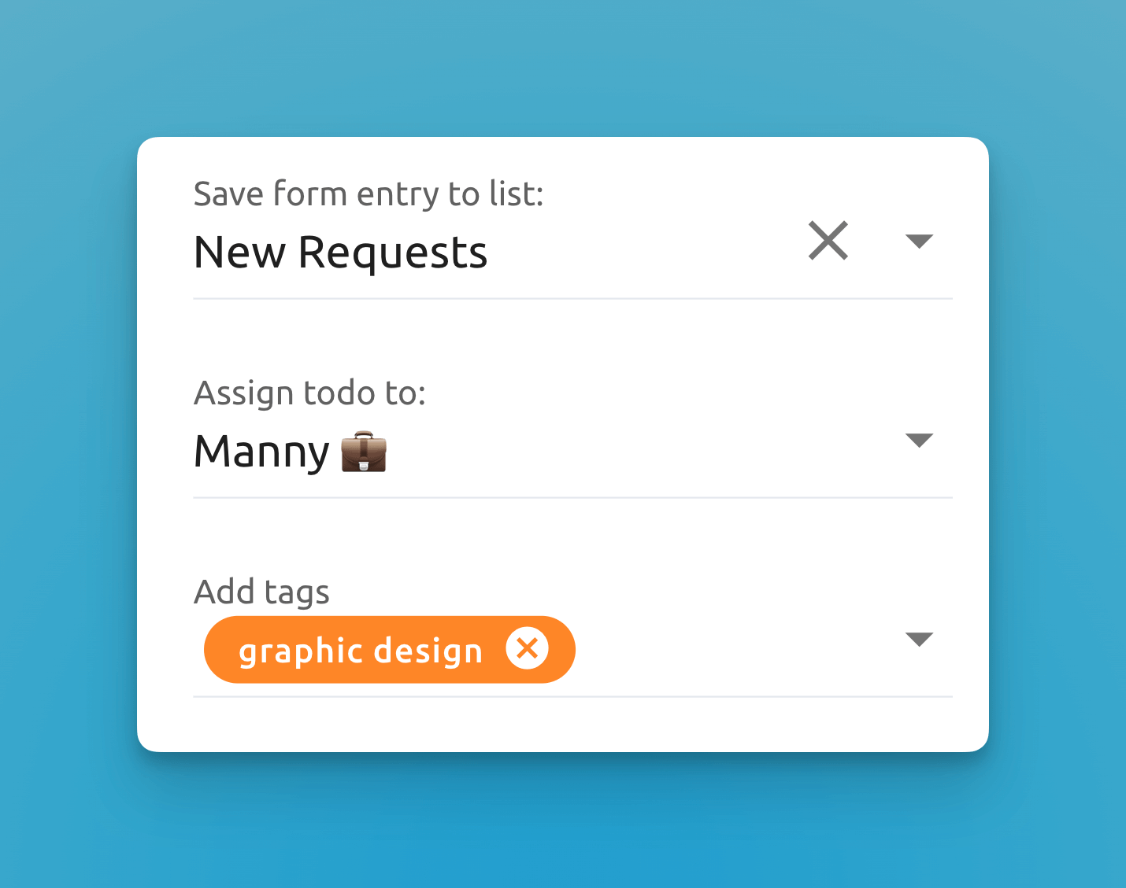Expand the Assign todo to dropdown arrow
Screen dimensions: 1126x888
coord(918,440)
